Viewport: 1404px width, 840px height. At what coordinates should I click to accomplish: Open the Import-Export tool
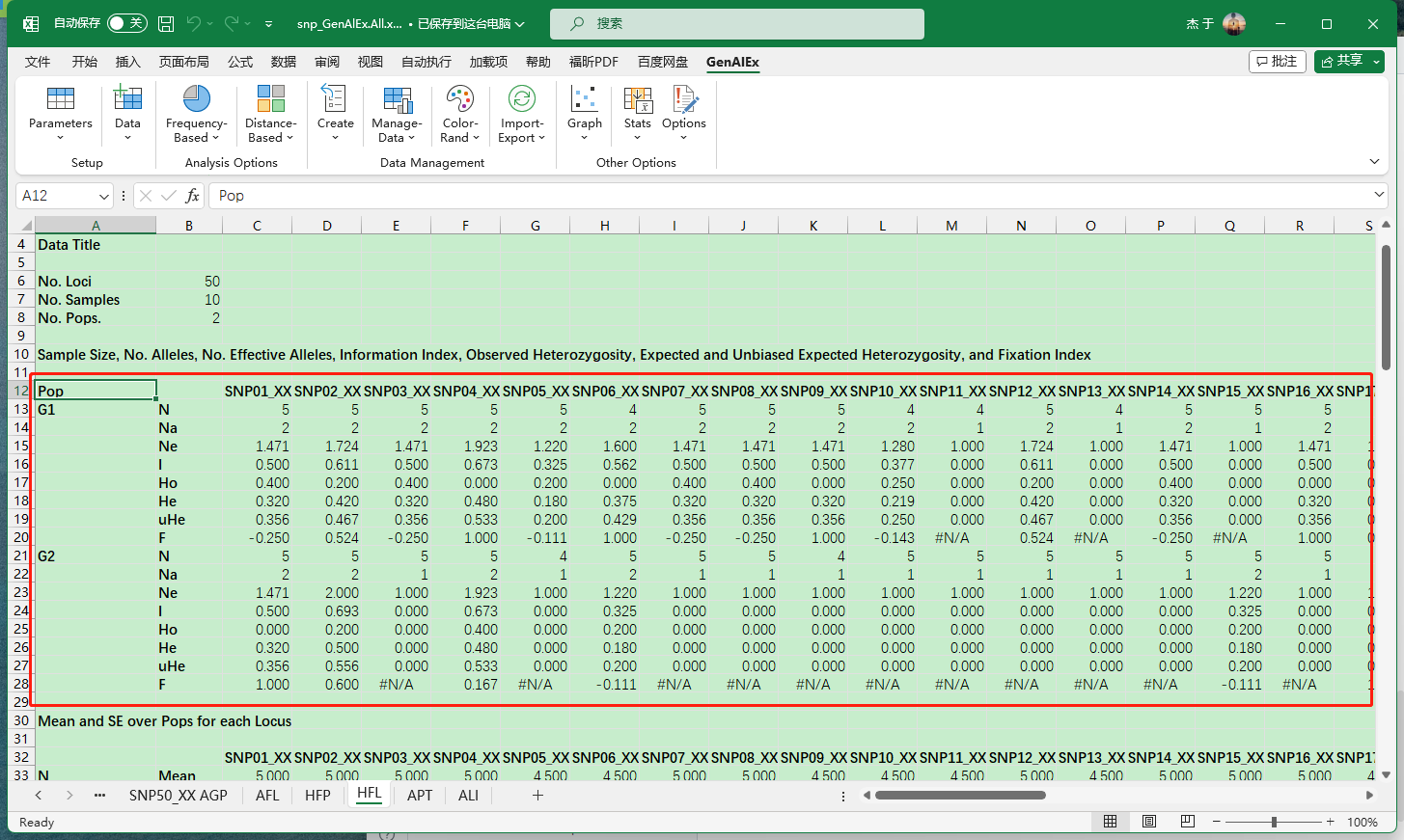pyautogui.click(x=522, y=114)
